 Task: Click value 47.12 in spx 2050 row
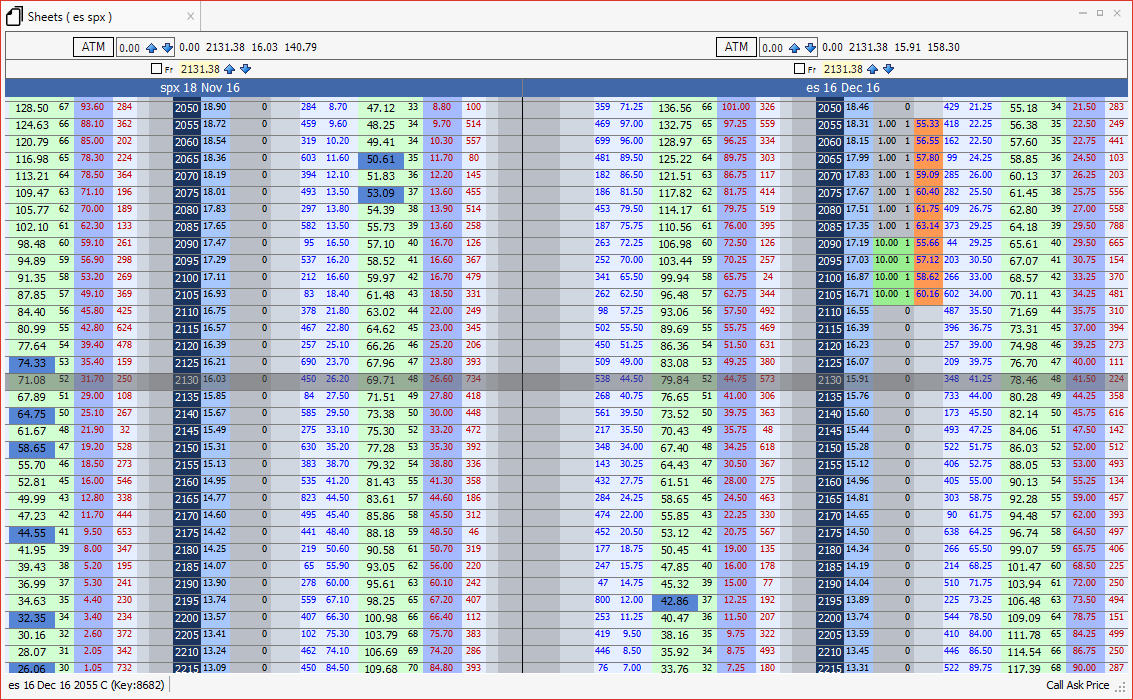pyautogui.click(x=381, y=108)
